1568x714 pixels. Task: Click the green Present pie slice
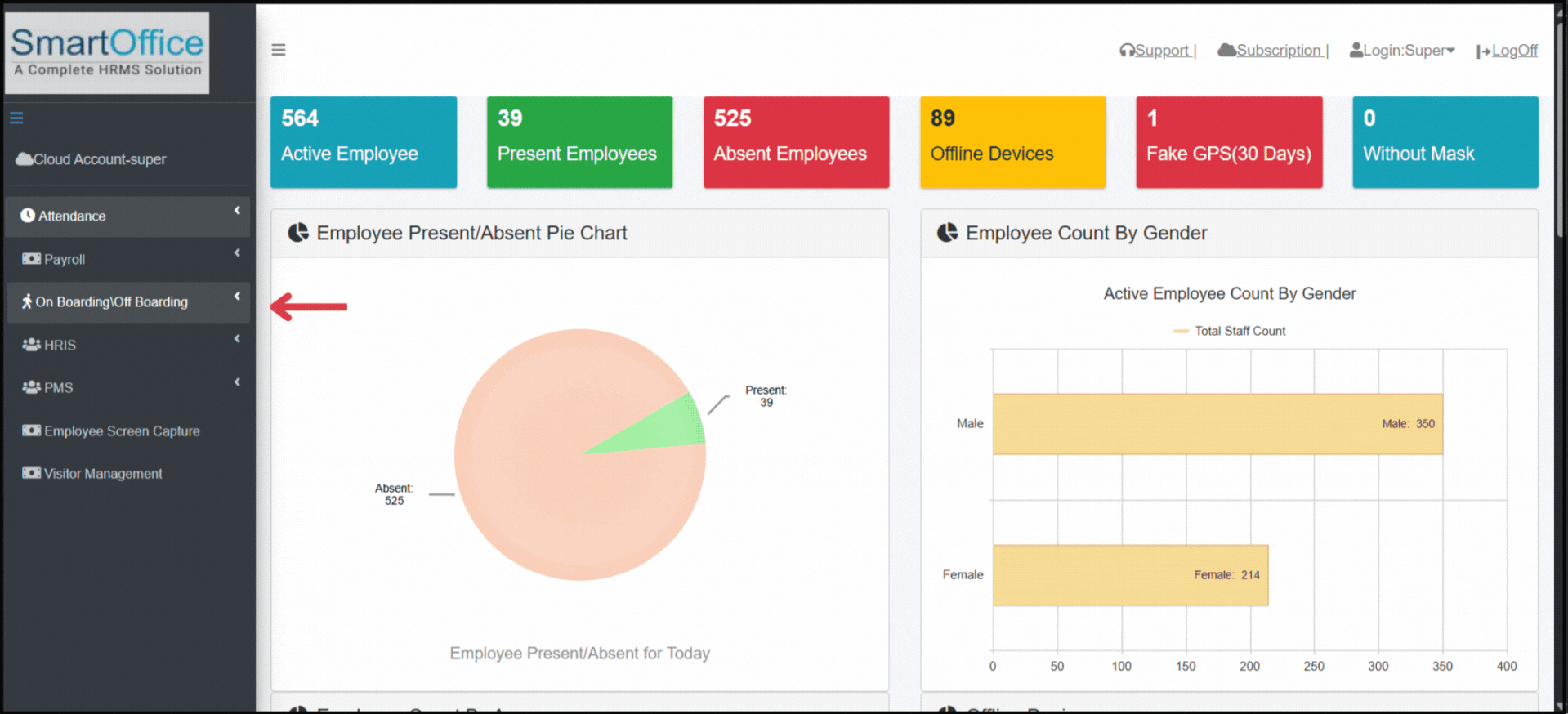tap(663, 428)
